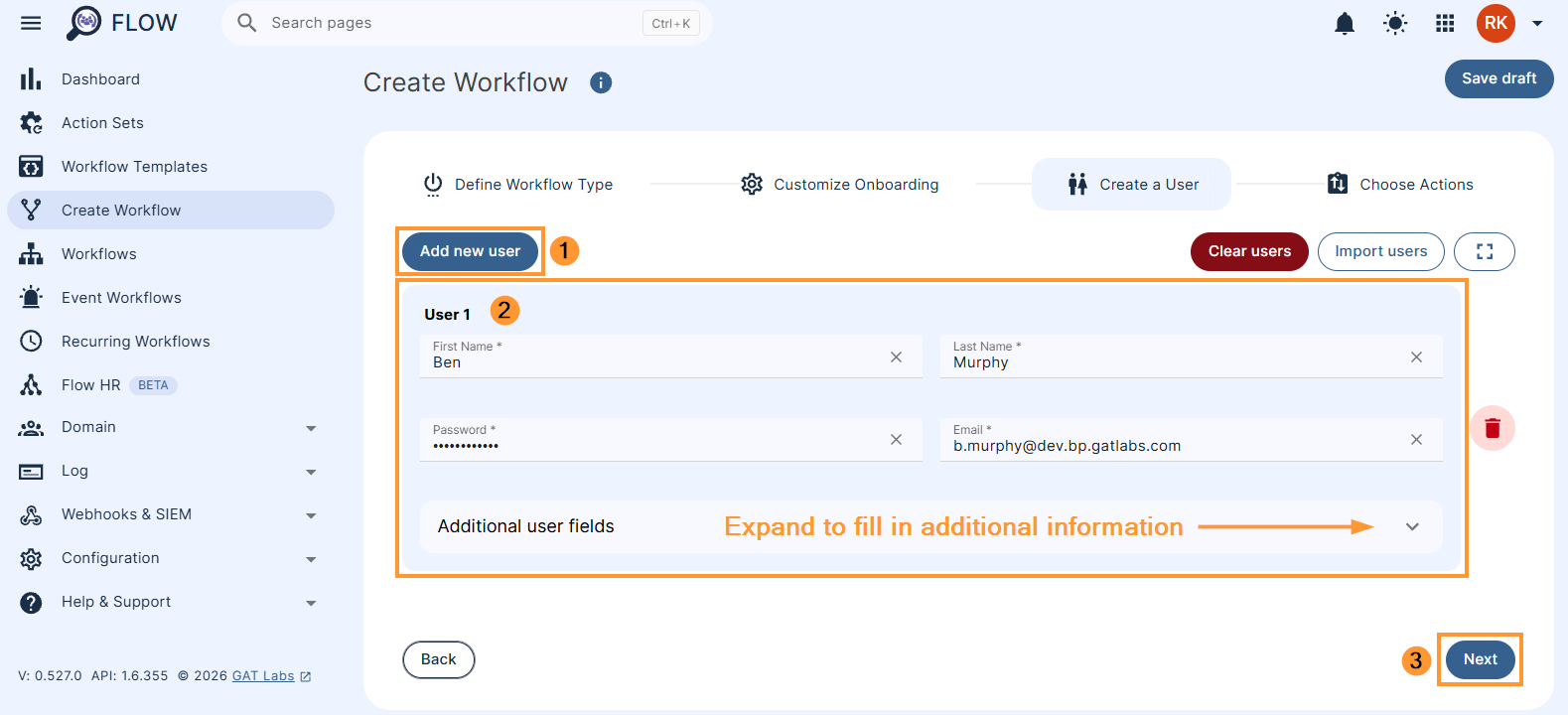Viewport: 1568px width, 715px height.
Task: Expand the Webhooks & SIEM arrow
Action: coord(311,515)
